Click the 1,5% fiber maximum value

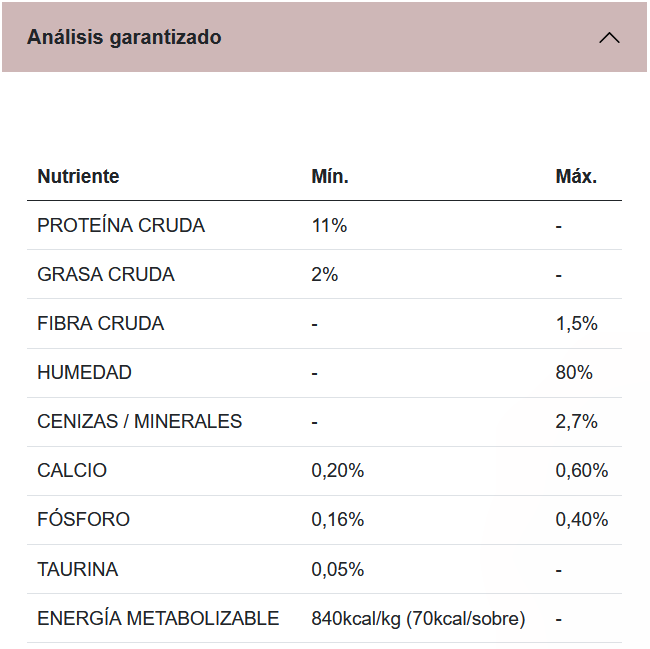tap(576, 324)
